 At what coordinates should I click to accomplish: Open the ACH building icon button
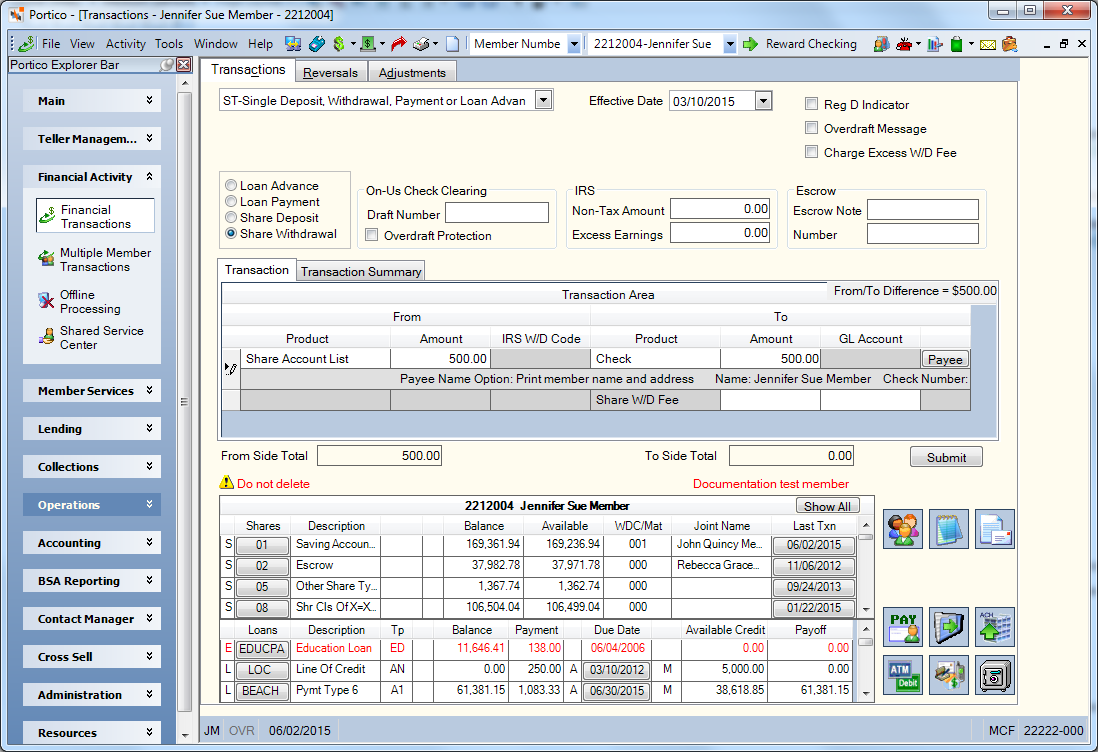point(995,627)
